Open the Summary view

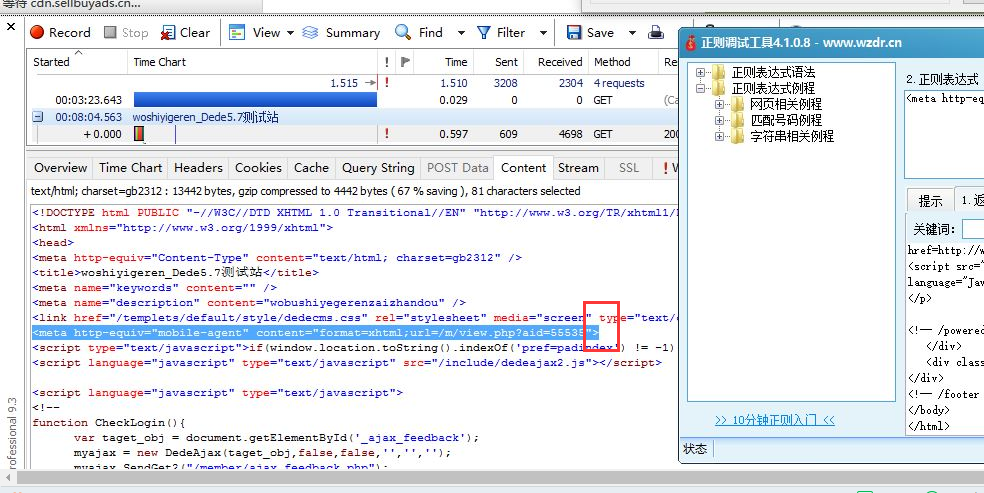[x=341, y=33]
